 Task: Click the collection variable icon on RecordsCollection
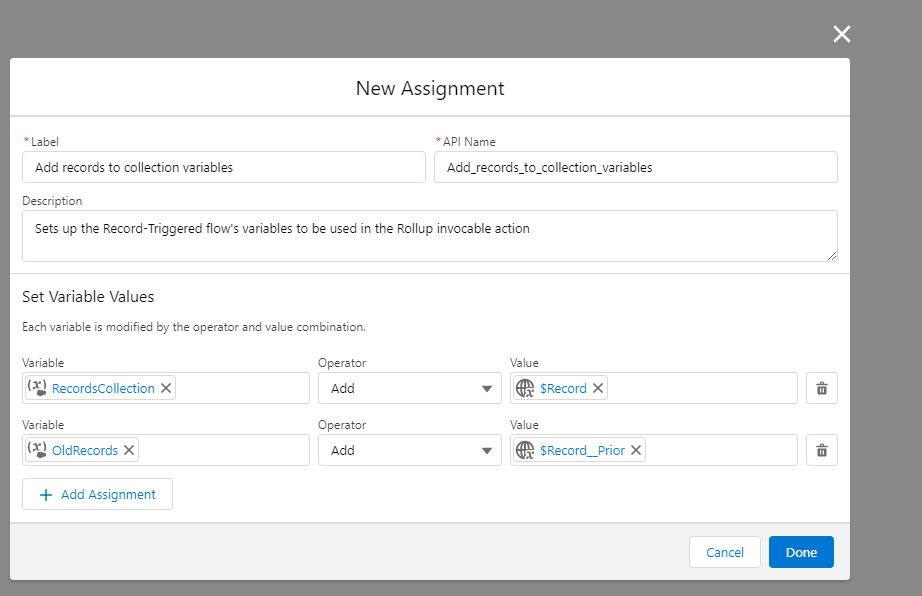(38, 388)
